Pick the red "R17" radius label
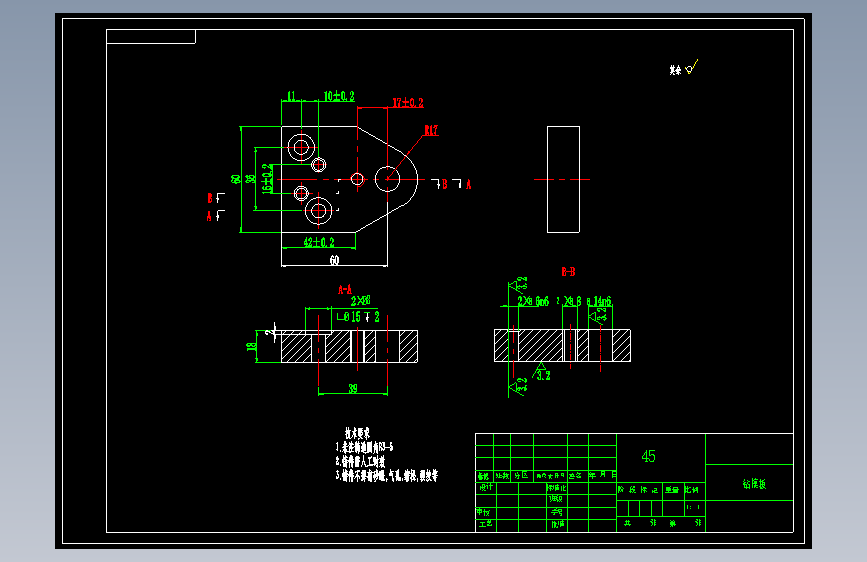The height and width of the screenshot is (562, 867). (x=431, y=131)
